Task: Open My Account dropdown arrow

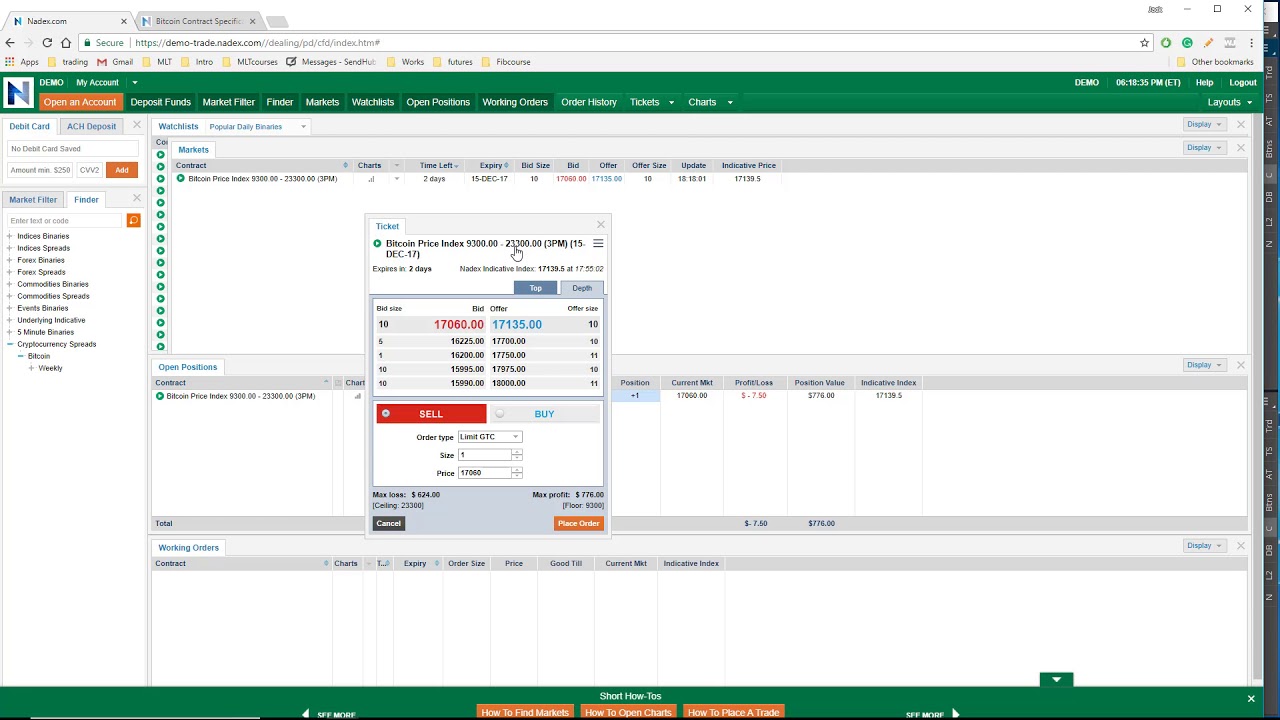Action: 134,83
